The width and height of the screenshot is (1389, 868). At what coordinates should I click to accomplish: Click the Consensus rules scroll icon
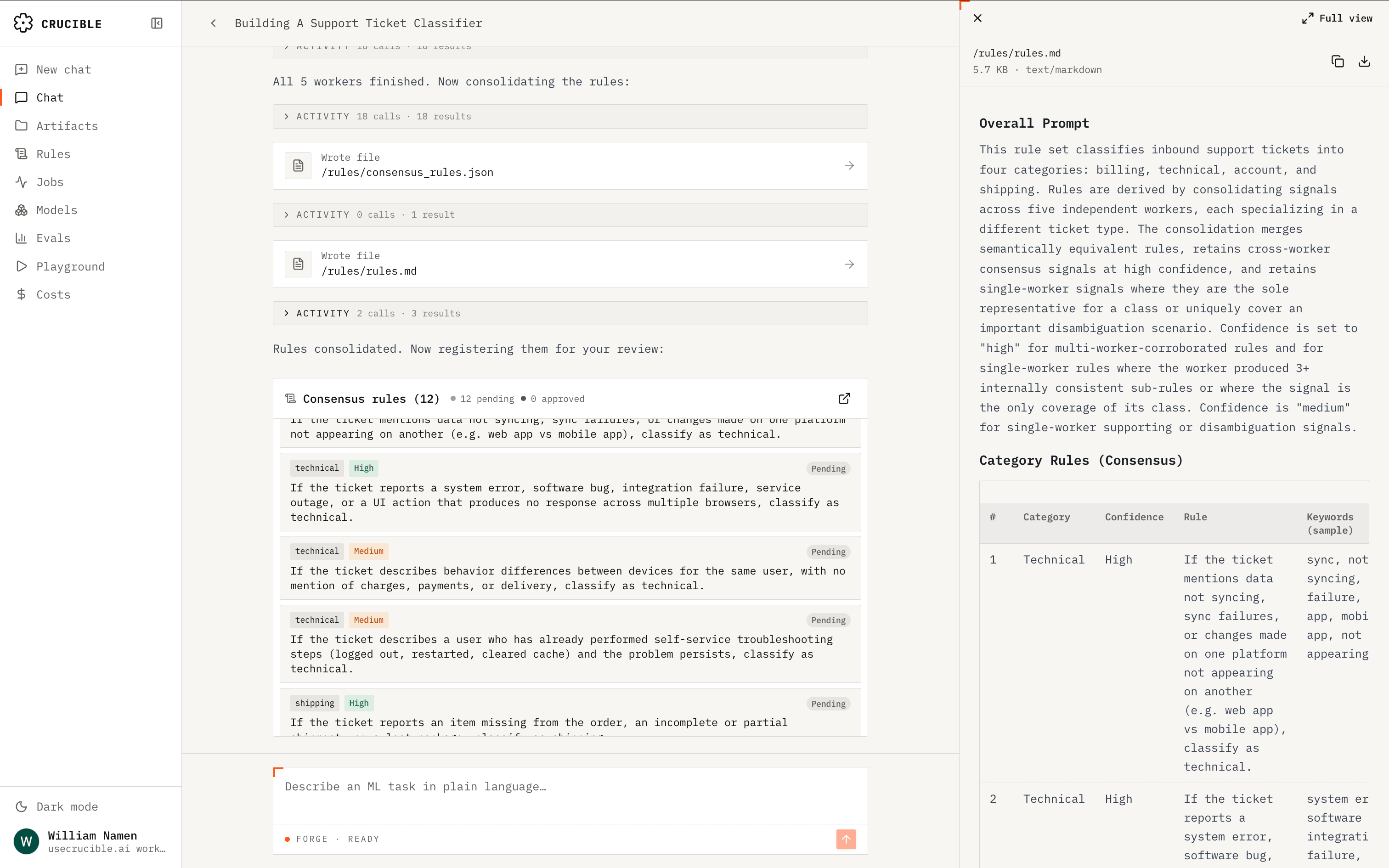[x=291, y=399]
